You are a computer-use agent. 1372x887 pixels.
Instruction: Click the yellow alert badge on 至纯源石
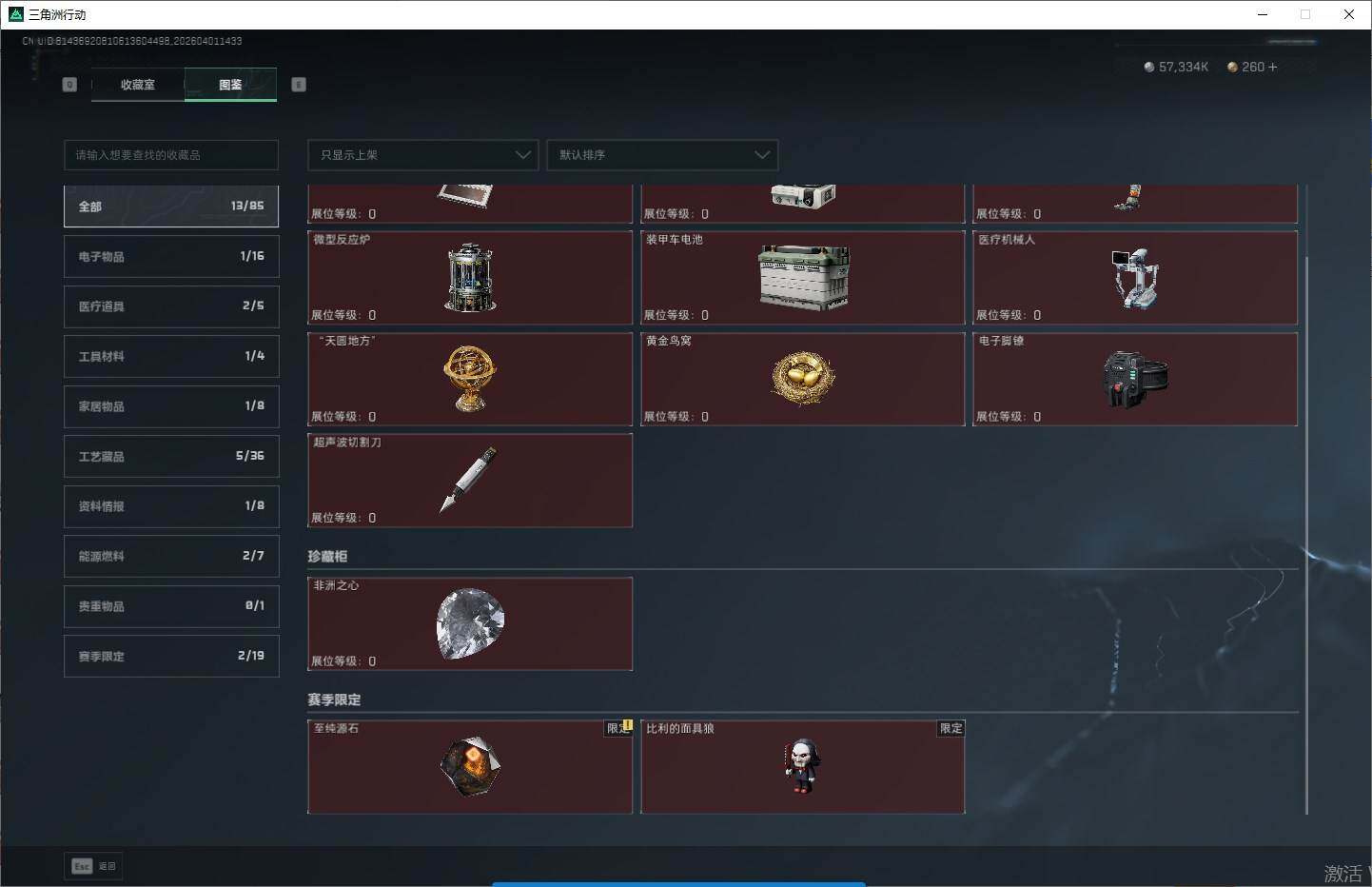coord(627,725)
